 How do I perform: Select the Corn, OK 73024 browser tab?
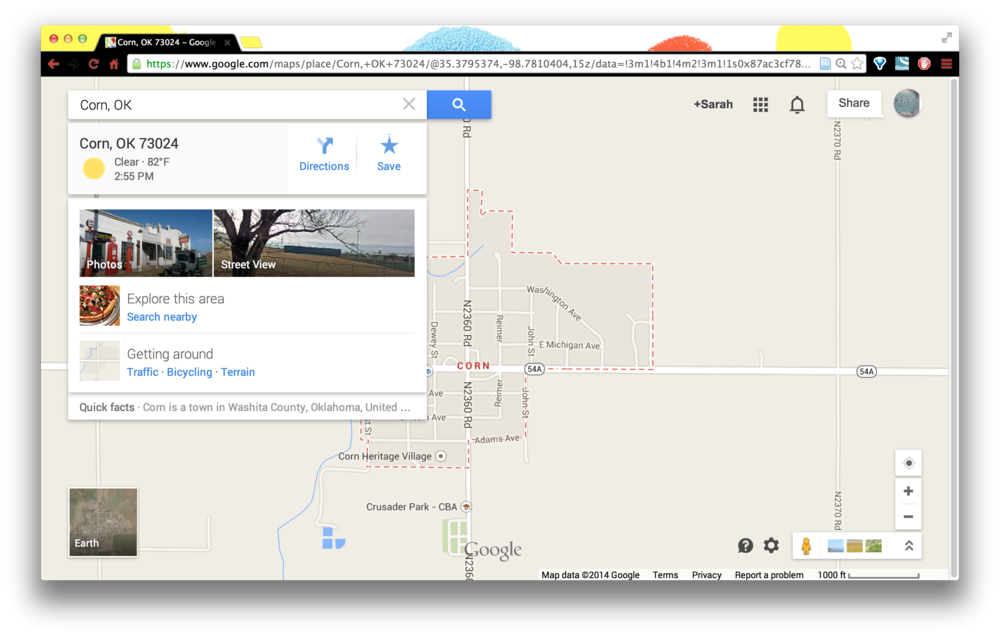167,42
